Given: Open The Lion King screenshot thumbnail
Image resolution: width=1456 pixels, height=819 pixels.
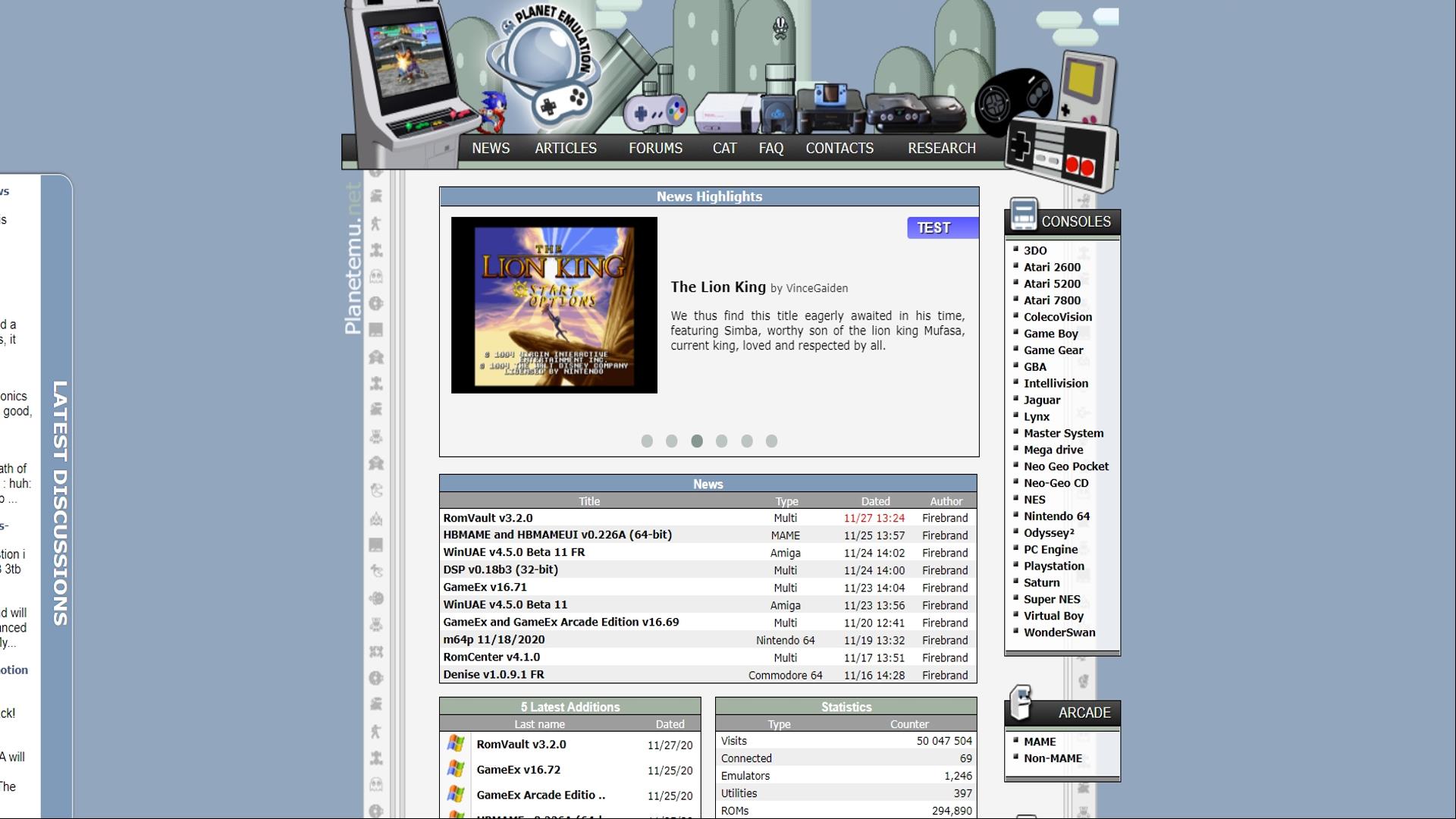Looking at the screenshot, I should coord(554,305).
